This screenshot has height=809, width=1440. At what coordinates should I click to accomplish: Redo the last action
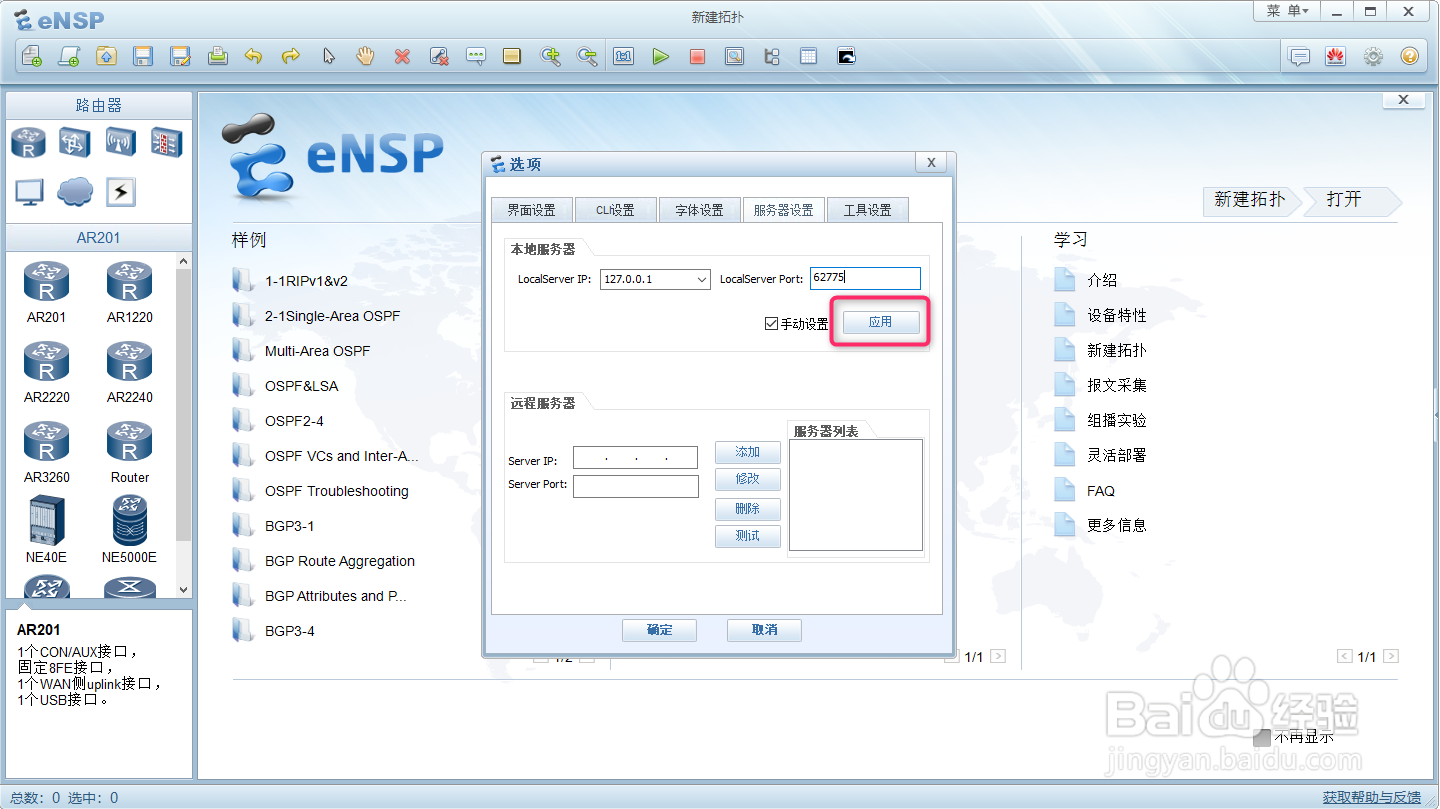coord(290,56)
